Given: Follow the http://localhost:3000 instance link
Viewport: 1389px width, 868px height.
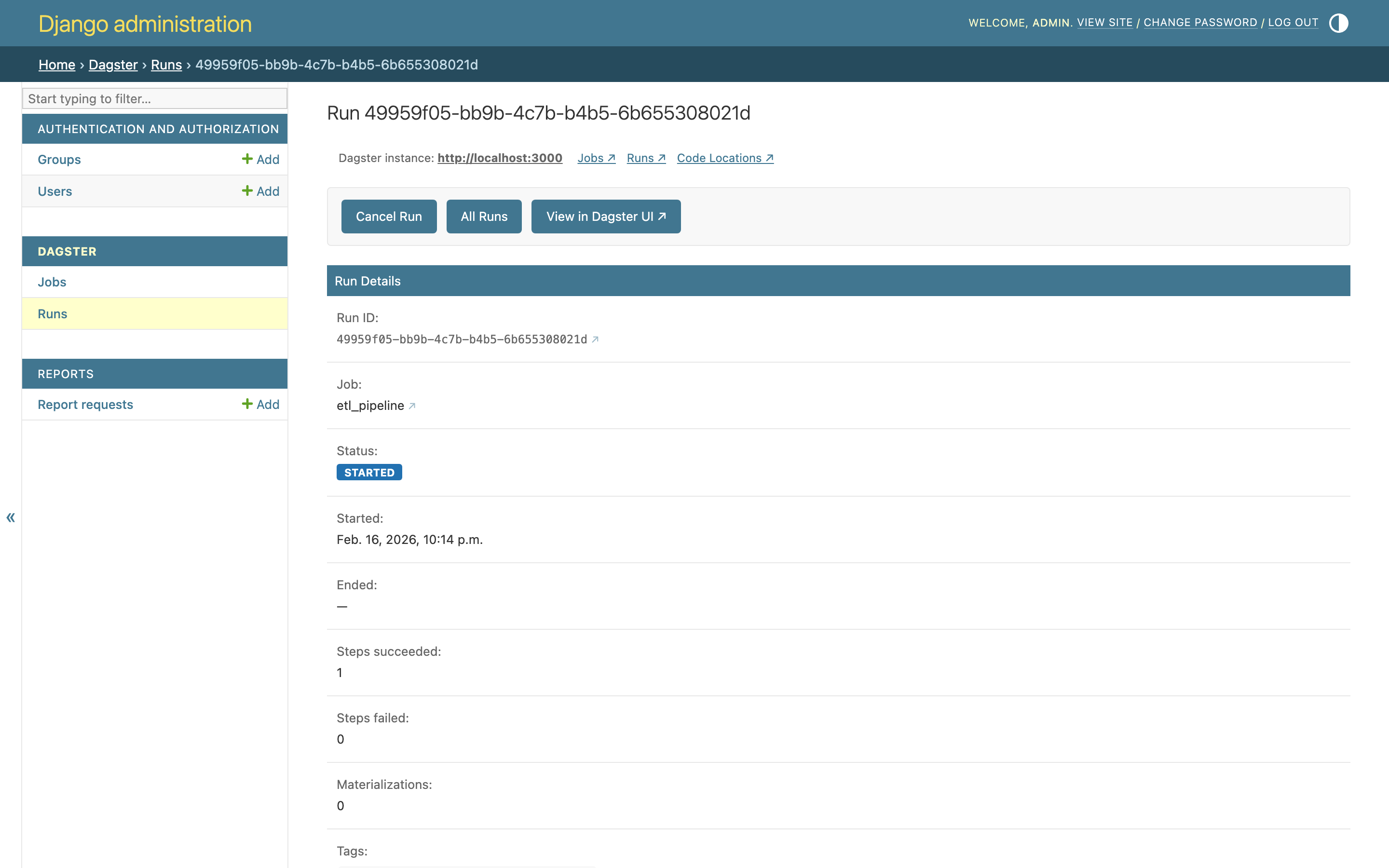Looking at the screenshot, I should tap(500, 158).
